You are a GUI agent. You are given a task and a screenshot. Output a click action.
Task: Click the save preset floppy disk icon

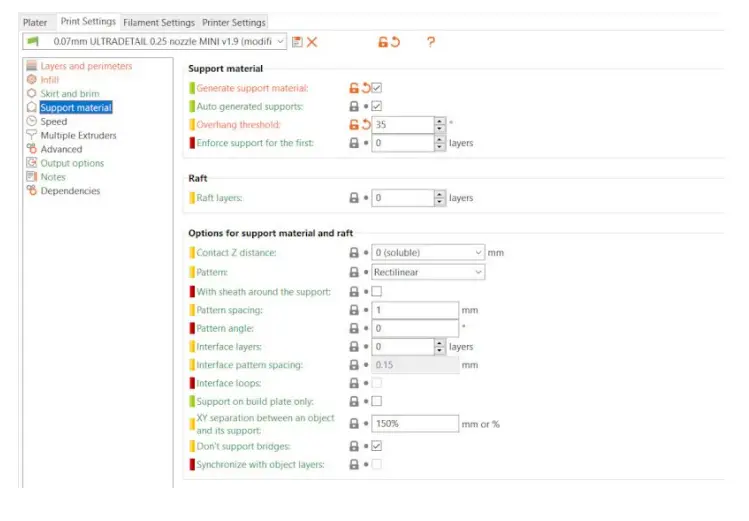pyautogui.click(x=297, y=42)
